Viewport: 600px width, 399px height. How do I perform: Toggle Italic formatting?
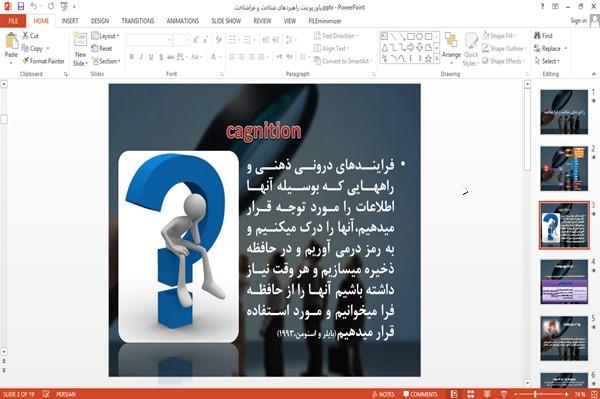[x=141, y=57]
